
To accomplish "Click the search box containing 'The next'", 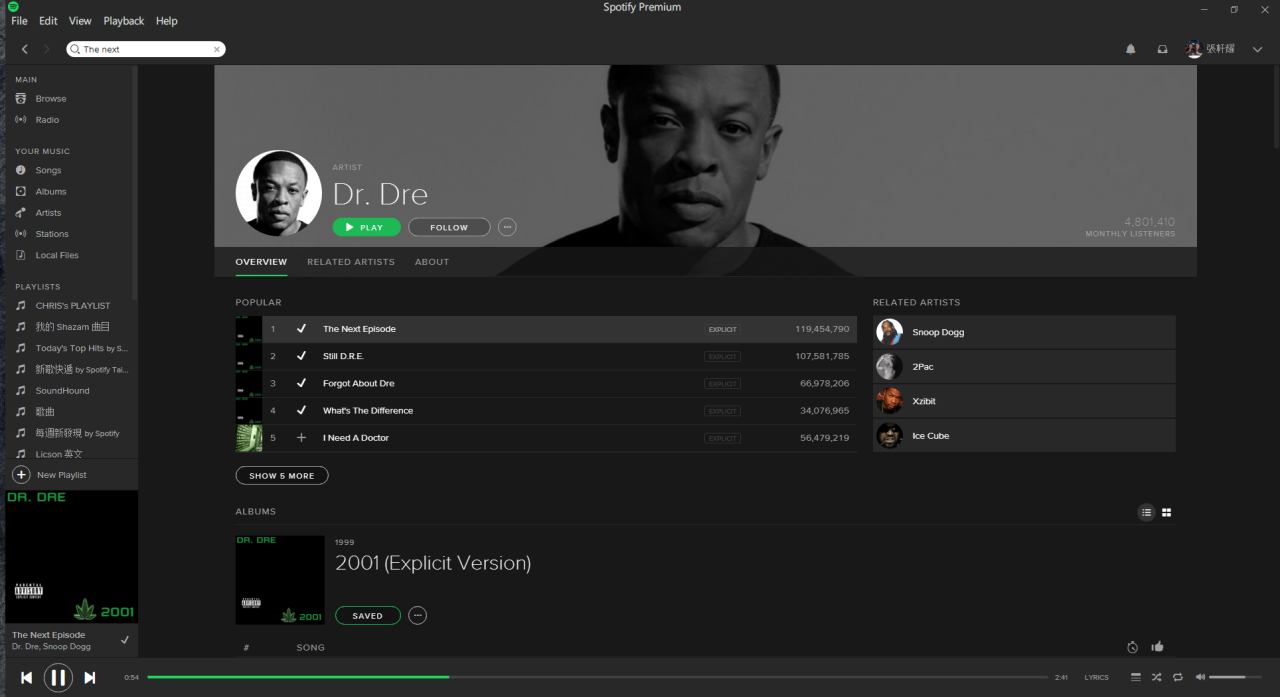I will pyautogui.click(x=146, y=49).
